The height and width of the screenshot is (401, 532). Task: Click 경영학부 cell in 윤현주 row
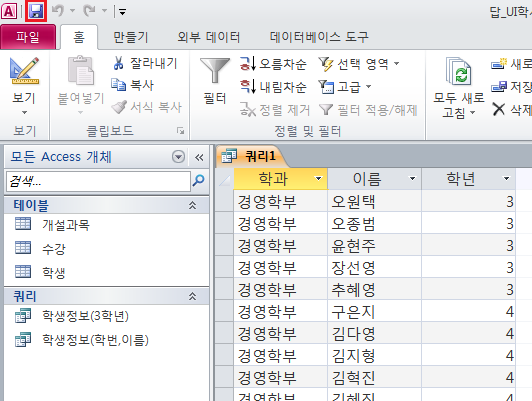coord(281,246)
